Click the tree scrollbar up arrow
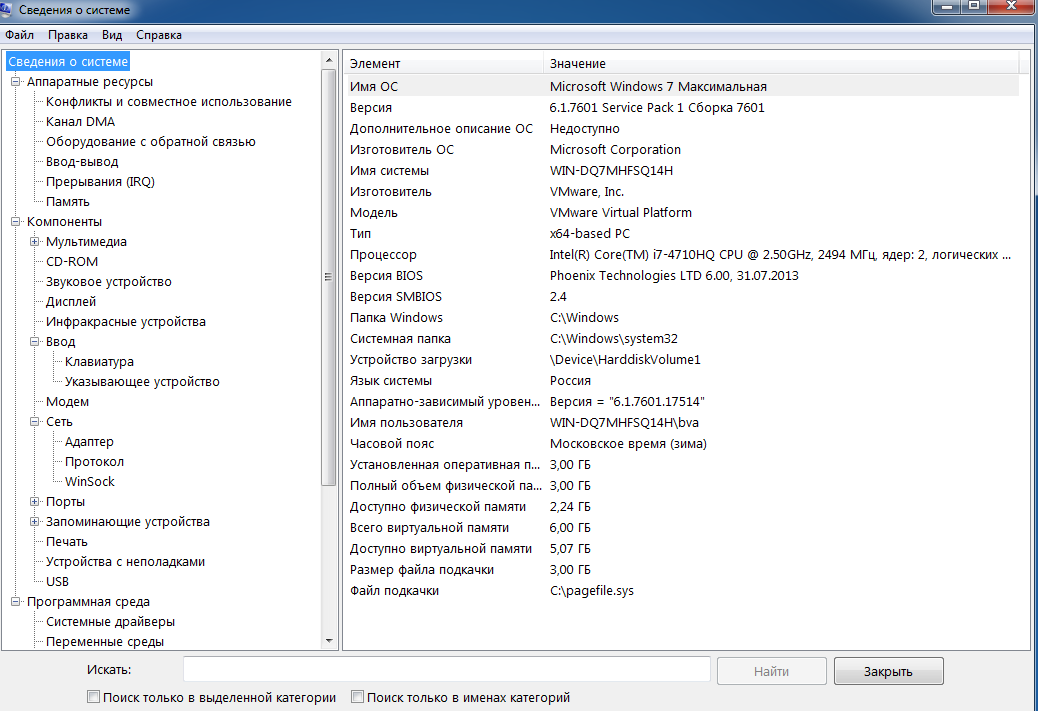 pyautogui.click(x=329, y=61)
